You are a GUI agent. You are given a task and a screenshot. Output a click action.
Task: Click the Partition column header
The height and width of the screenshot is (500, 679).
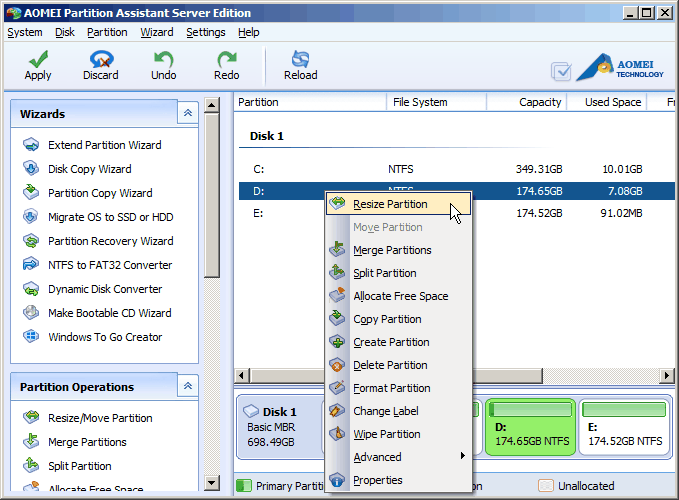pyautogui.click(x=310, y=102)
